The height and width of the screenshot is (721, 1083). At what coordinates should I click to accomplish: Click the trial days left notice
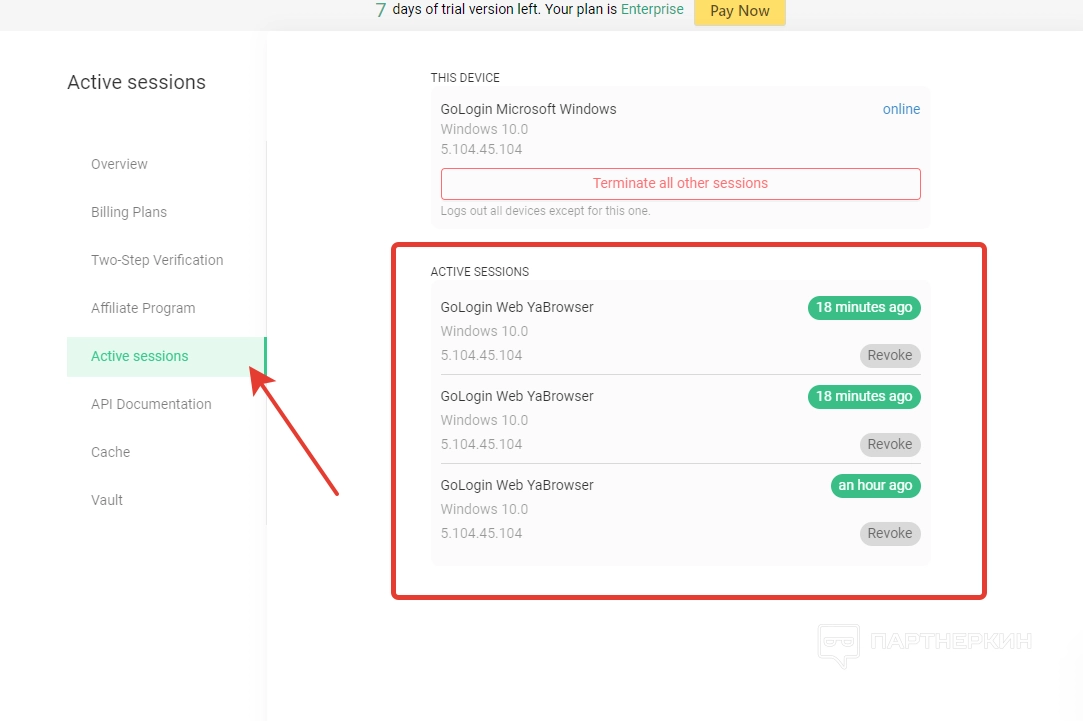[x=529, y=10]
